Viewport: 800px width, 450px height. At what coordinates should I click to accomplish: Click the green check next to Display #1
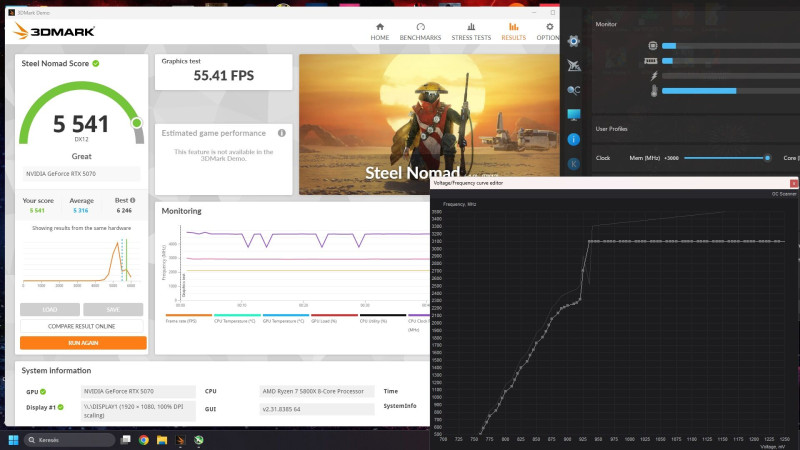click(x=61, y=407)
